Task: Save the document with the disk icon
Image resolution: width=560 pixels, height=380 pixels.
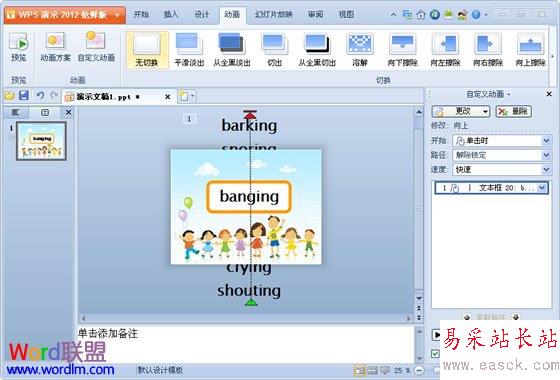Action: 24,95
